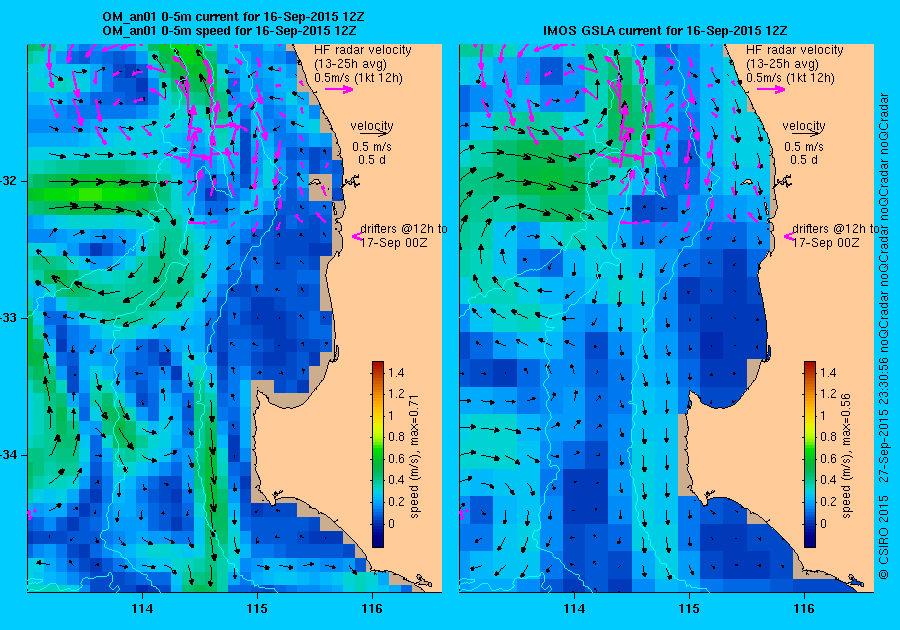Viewport: 900px width, 630px height.
Task: Click '17-Sep 00Z' text on right map
Action: click(x=826, y=243)
